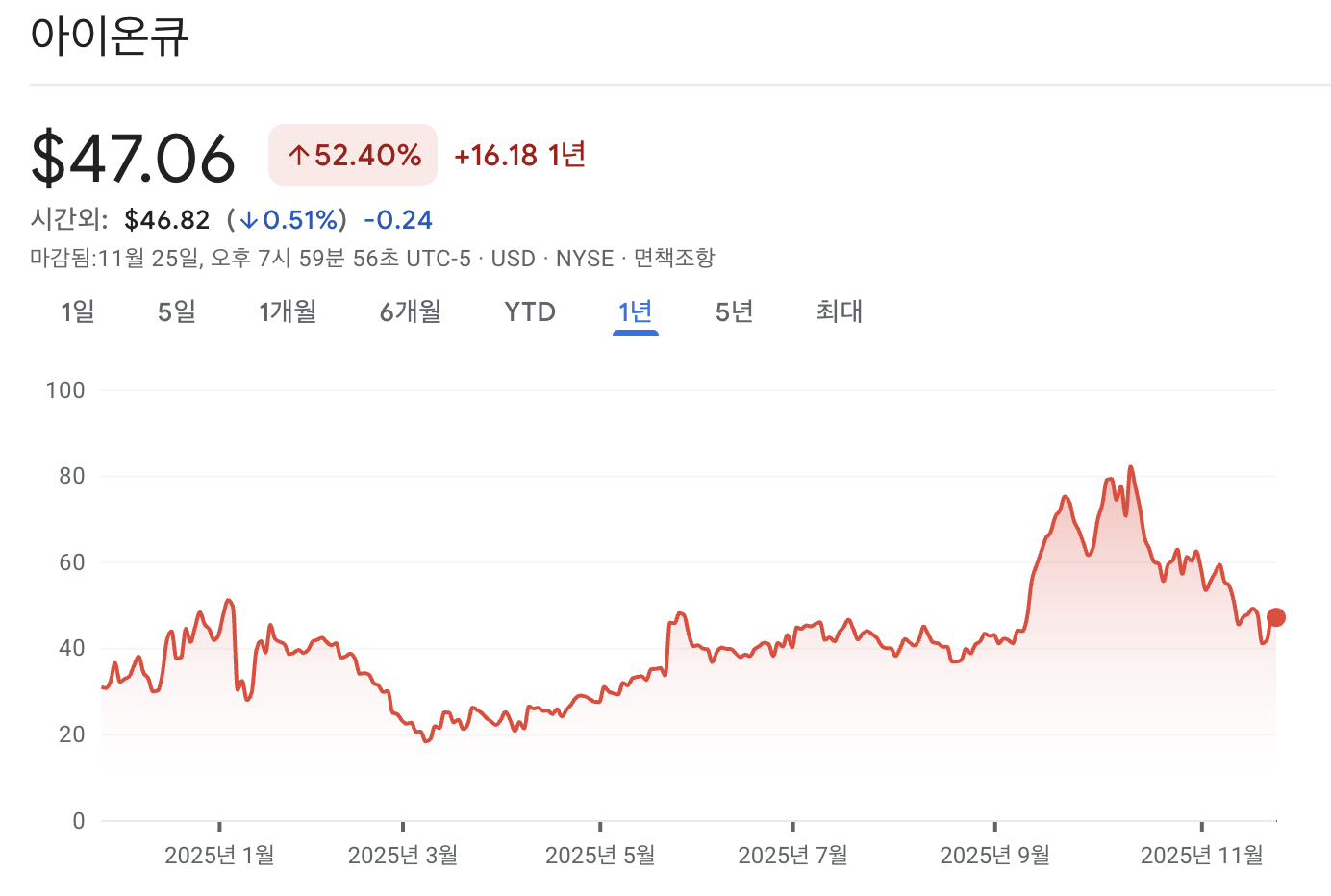The height and width of the screenshot is (896, 1331).
Task: Click the ↑52.40% gain badge
Action: (352, 153)
